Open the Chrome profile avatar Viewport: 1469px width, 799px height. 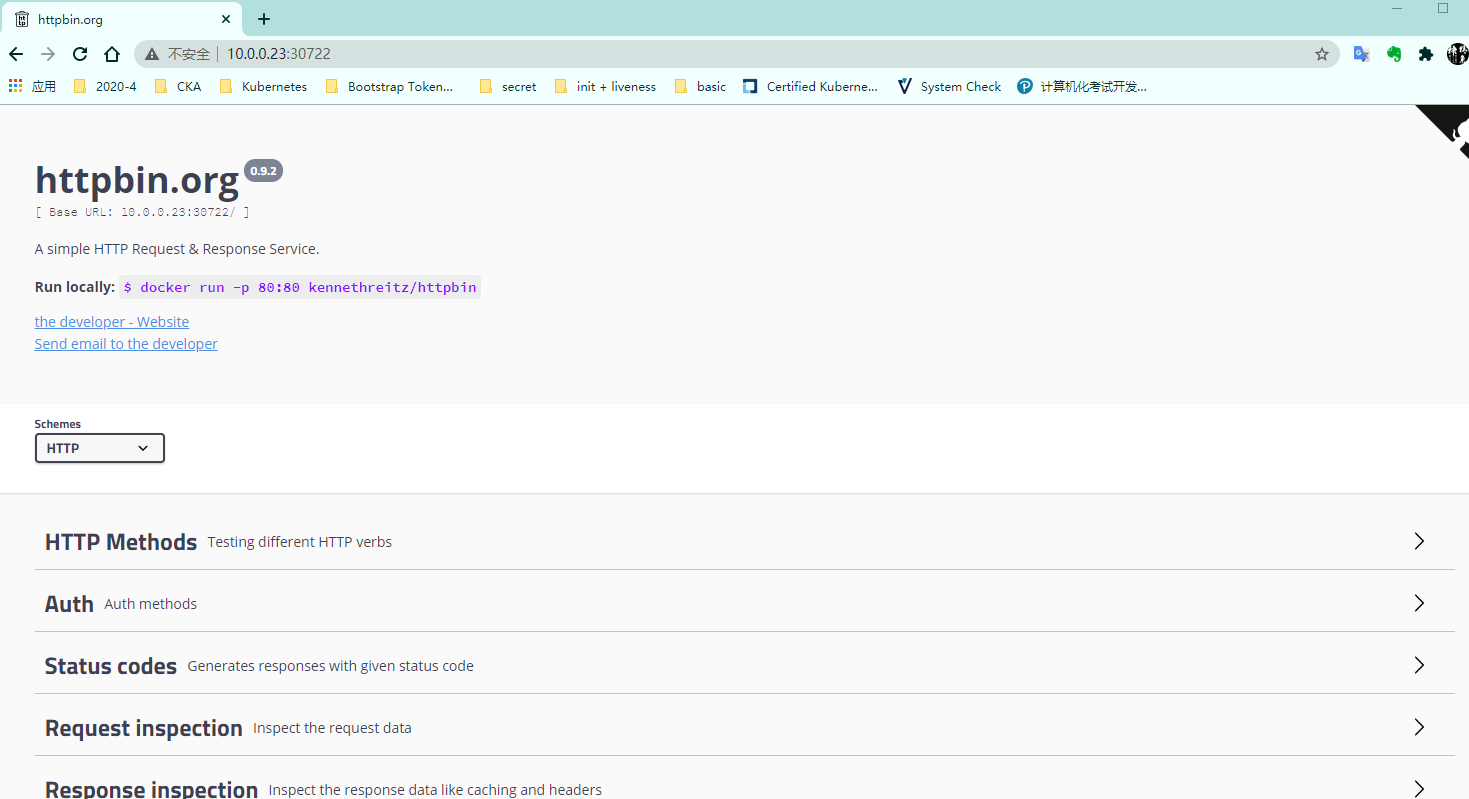1457,54
